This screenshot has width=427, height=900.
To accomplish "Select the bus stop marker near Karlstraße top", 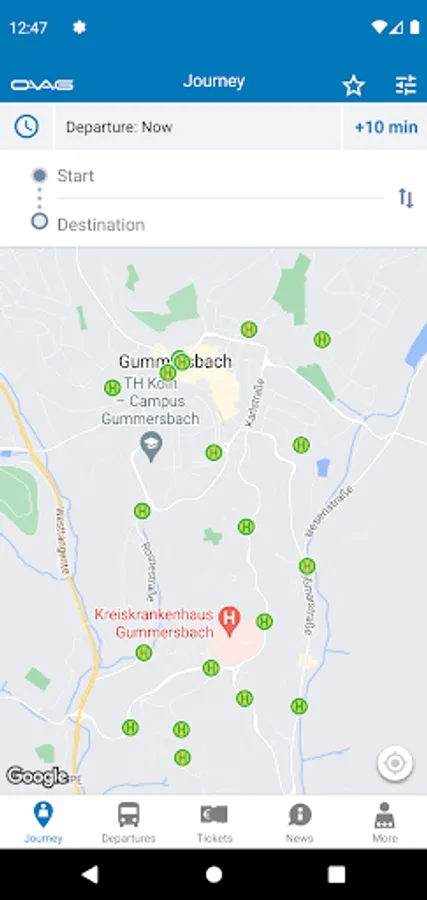I will (249, 329).
